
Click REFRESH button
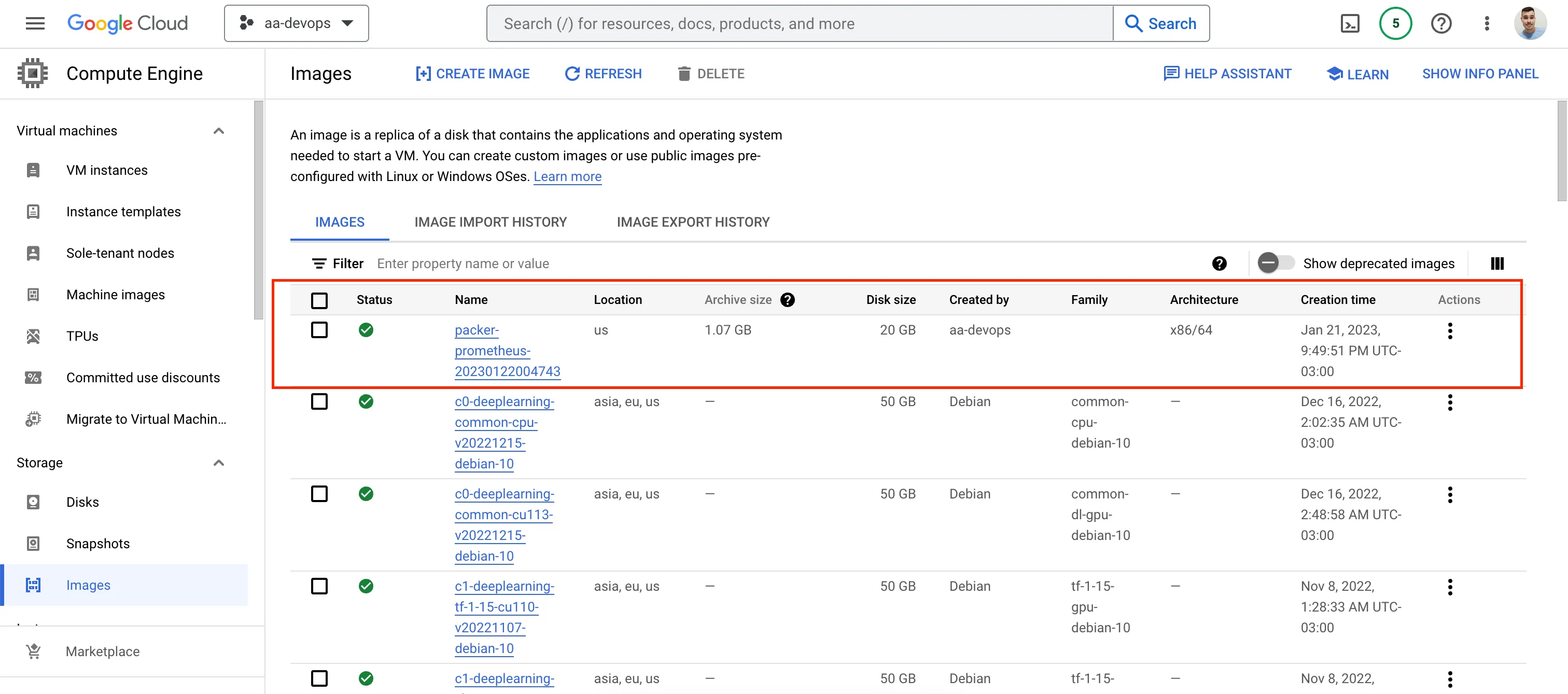point(603,74)
